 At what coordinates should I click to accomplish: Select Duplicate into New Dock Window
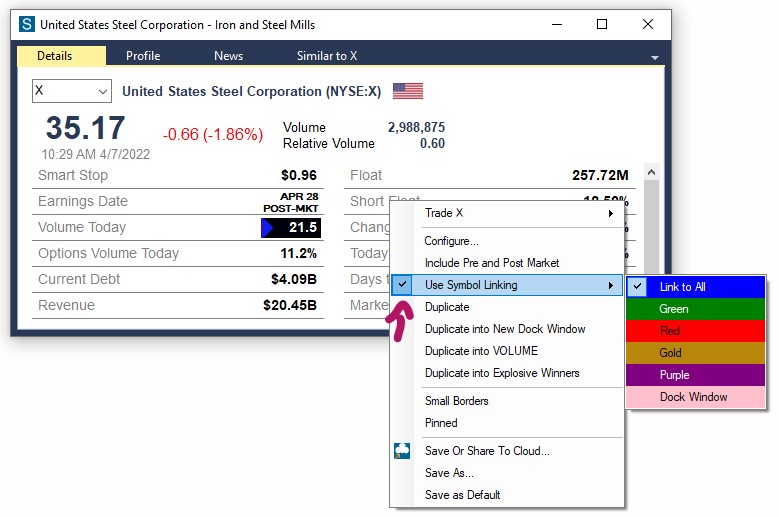(505, 329)
